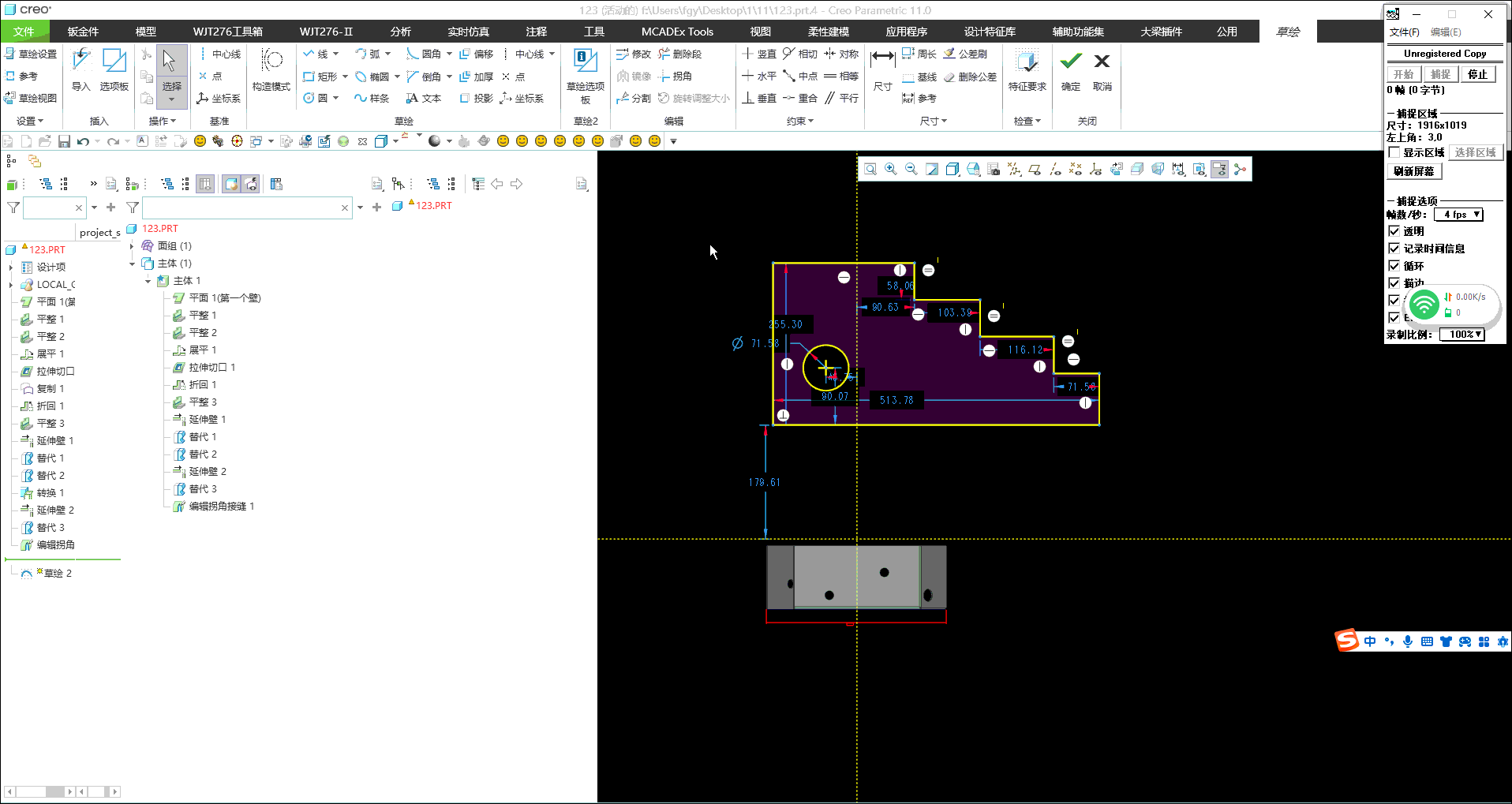1512x804 pixels.
Task: Select the 投影 (Project) tool
Action: [x=477, y=98]
